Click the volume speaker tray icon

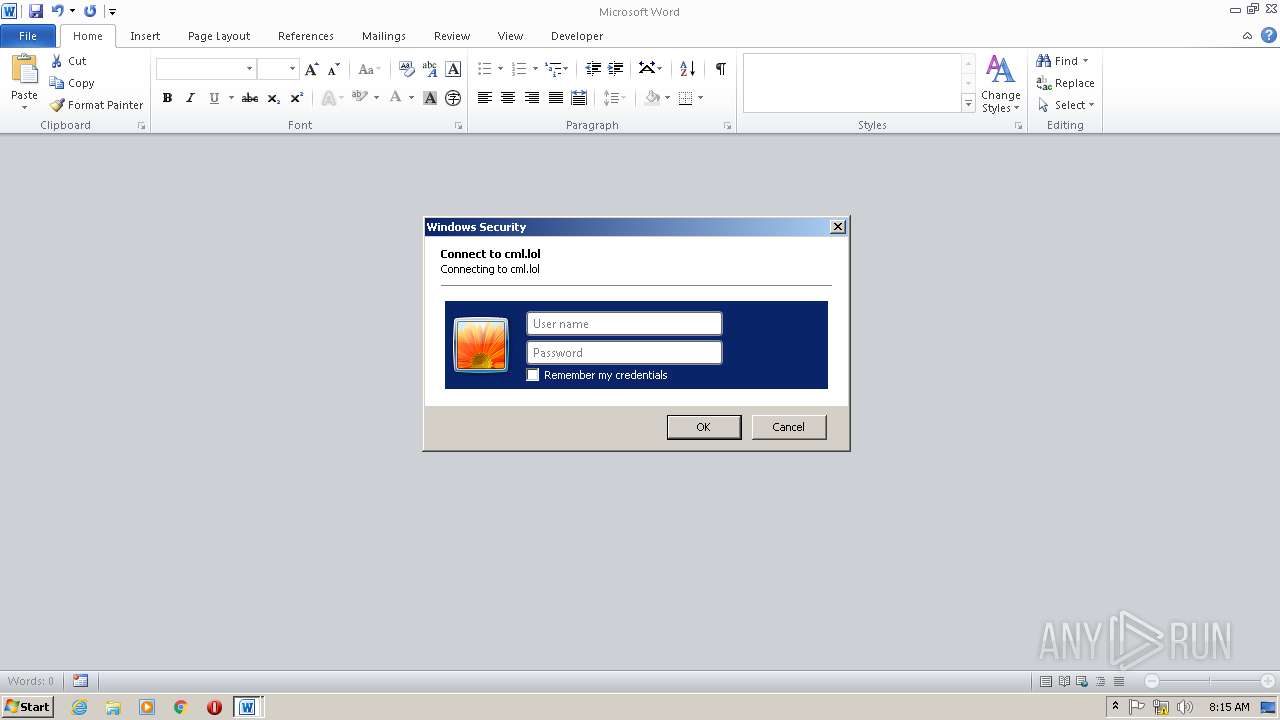1185,707
